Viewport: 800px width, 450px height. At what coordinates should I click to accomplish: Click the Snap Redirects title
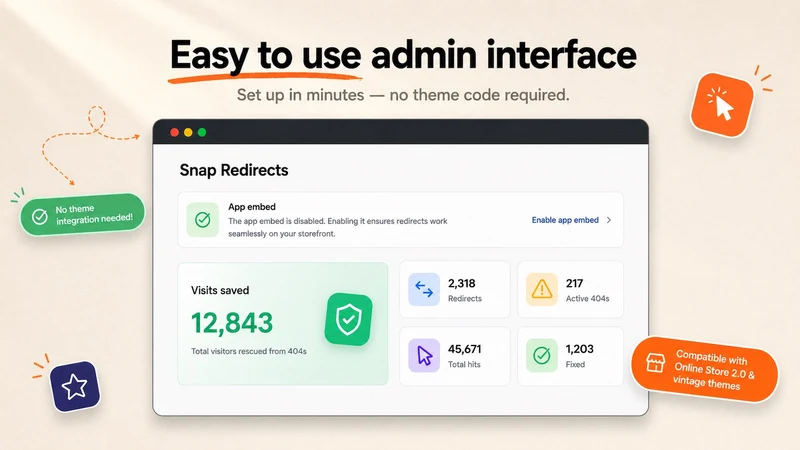[x=234, y=170]
